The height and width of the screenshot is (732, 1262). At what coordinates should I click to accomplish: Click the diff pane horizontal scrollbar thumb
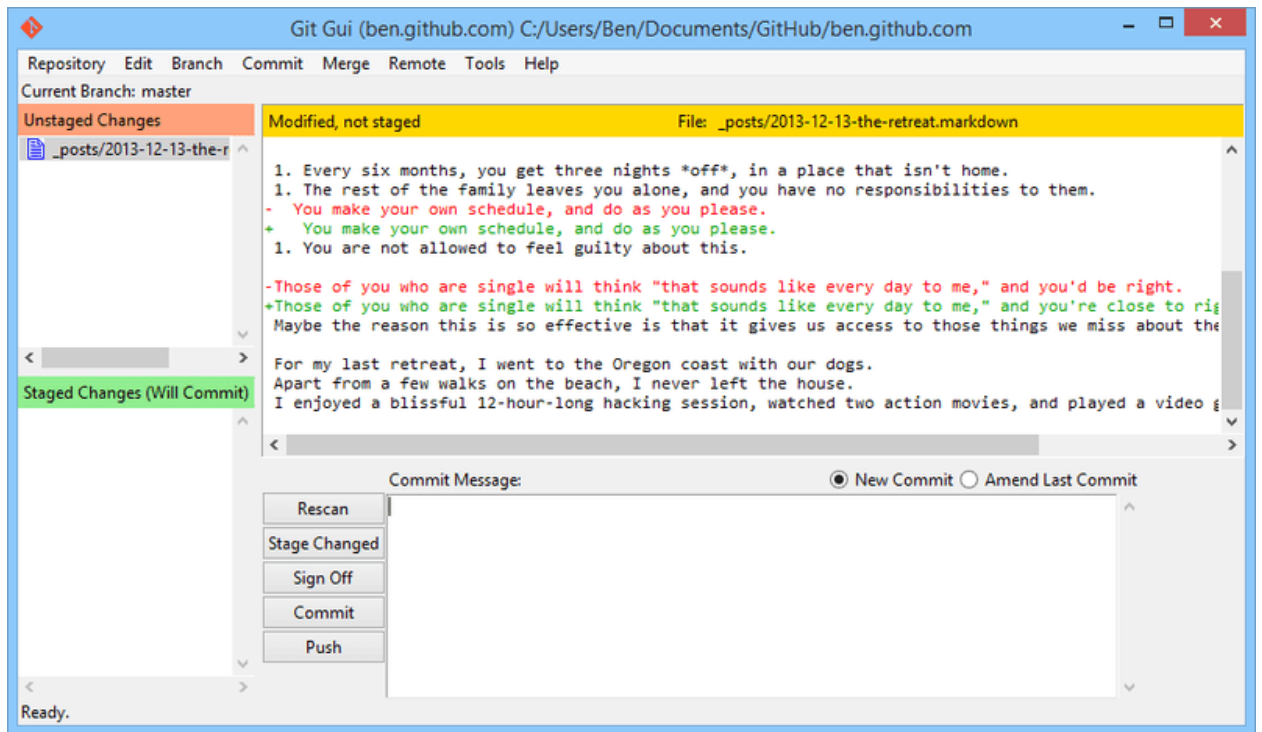662,445
